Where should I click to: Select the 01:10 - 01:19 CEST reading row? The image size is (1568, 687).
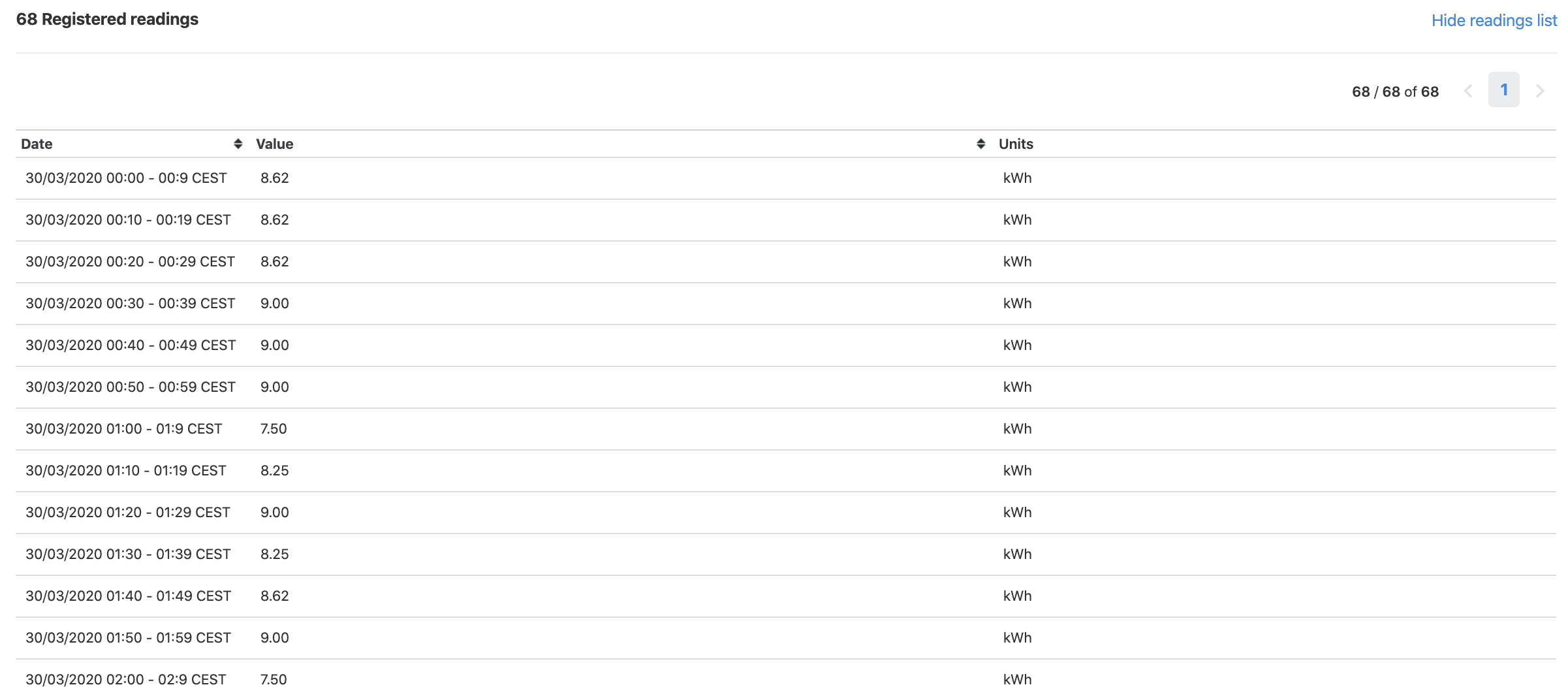tap(126, 471)
